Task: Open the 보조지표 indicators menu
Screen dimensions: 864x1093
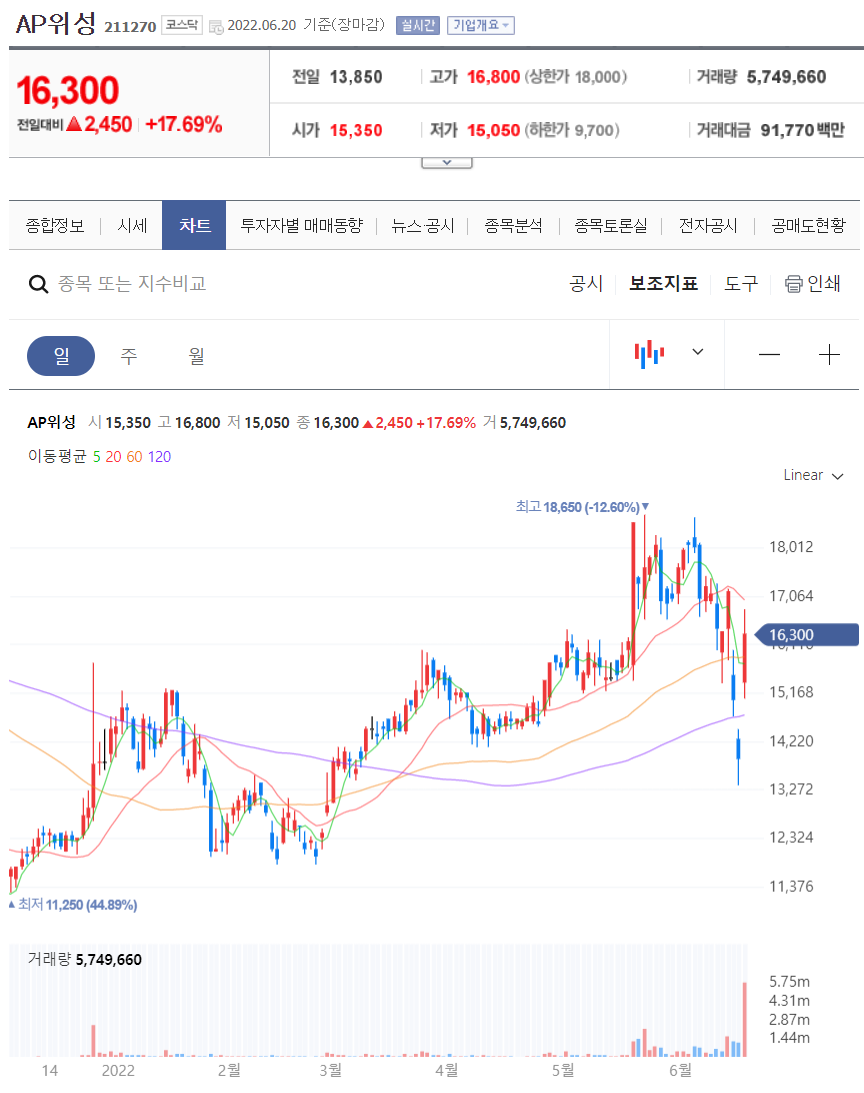Action: [663, 284]
